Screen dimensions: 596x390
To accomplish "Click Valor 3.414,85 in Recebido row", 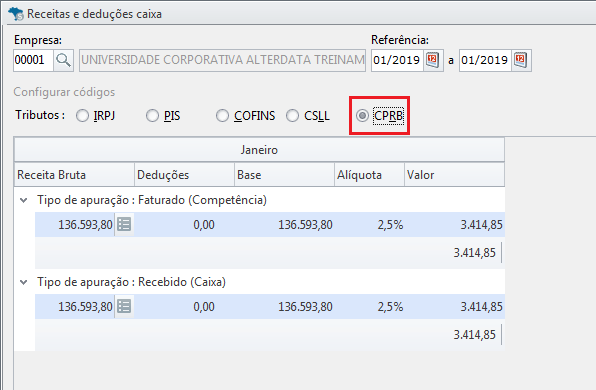I will pyautogui.click(x=482, y=306).
